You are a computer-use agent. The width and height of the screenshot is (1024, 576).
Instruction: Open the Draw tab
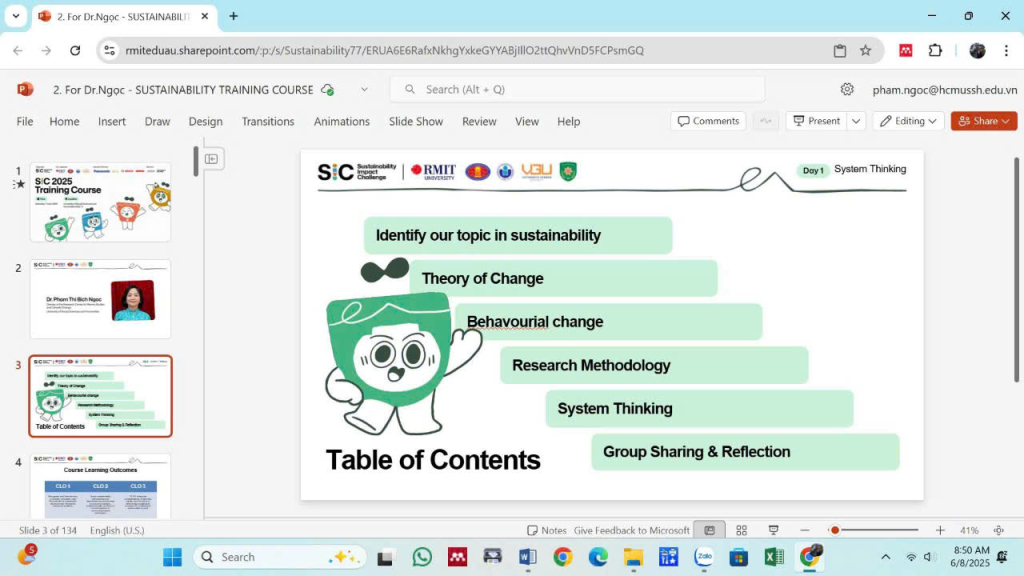(157, 121)
